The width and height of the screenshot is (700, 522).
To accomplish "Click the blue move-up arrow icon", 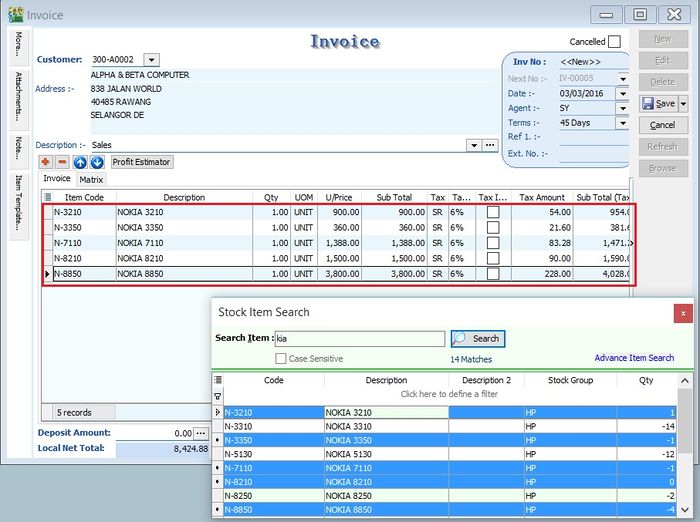I will click(x=80, y=162).
